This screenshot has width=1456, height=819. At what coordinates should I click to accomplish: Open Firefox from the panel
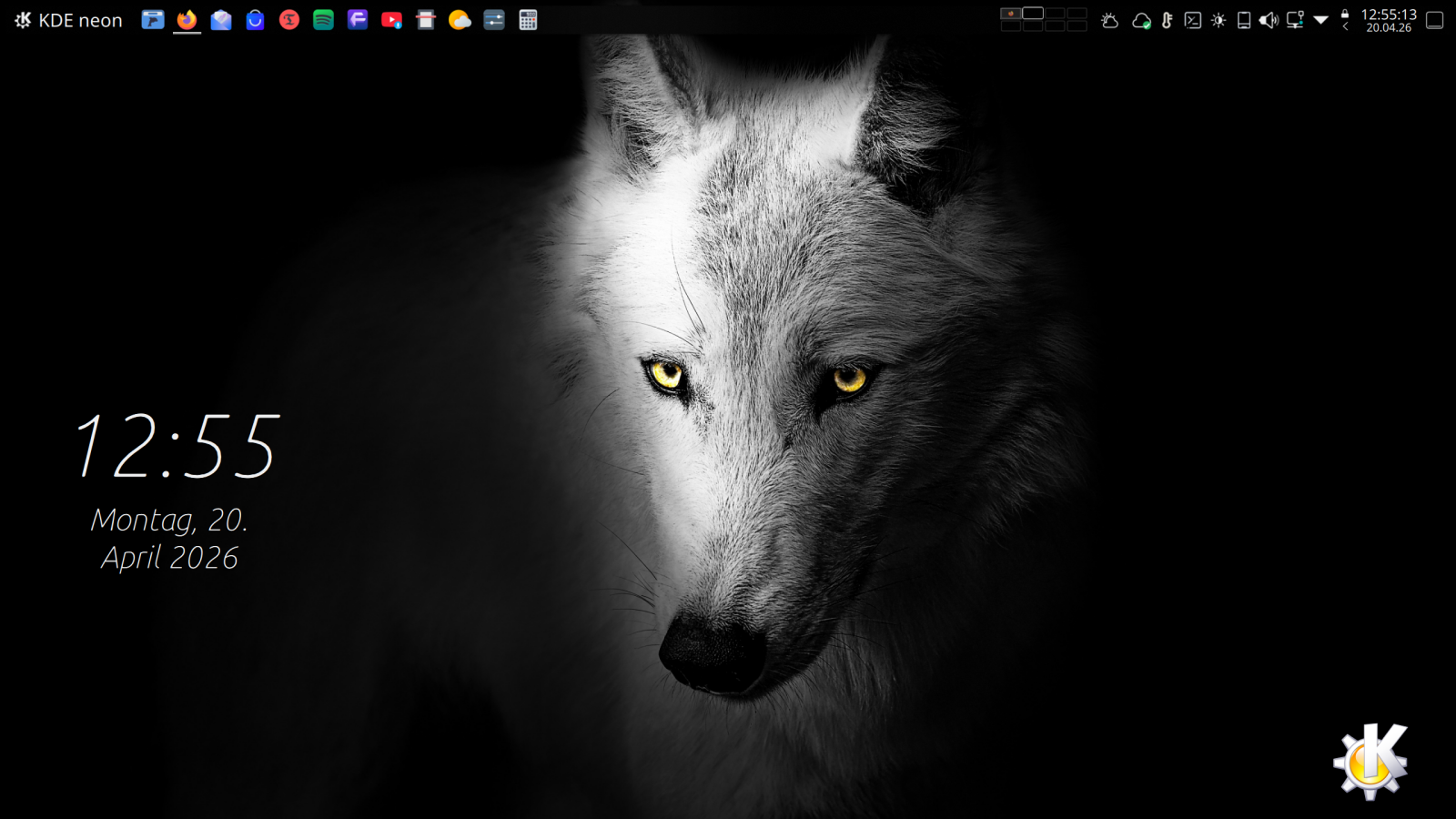pos(187,20)
